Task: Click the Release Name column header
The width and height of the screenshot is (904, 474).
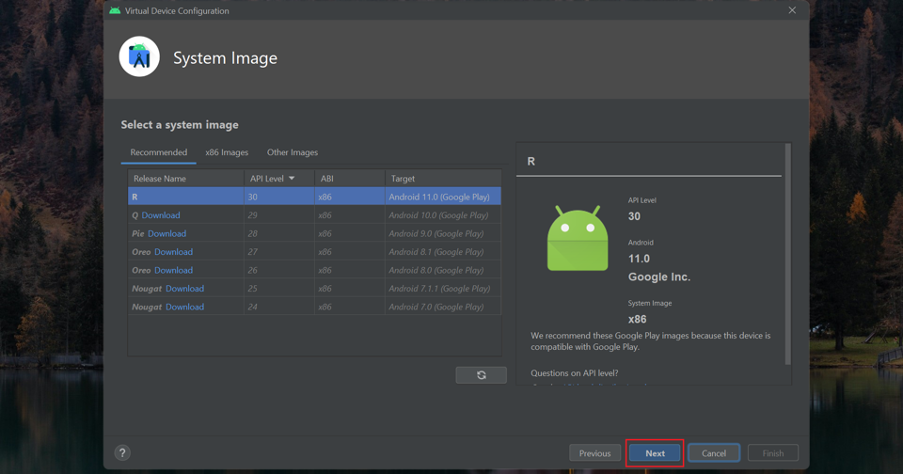Action: coord(186,179)
